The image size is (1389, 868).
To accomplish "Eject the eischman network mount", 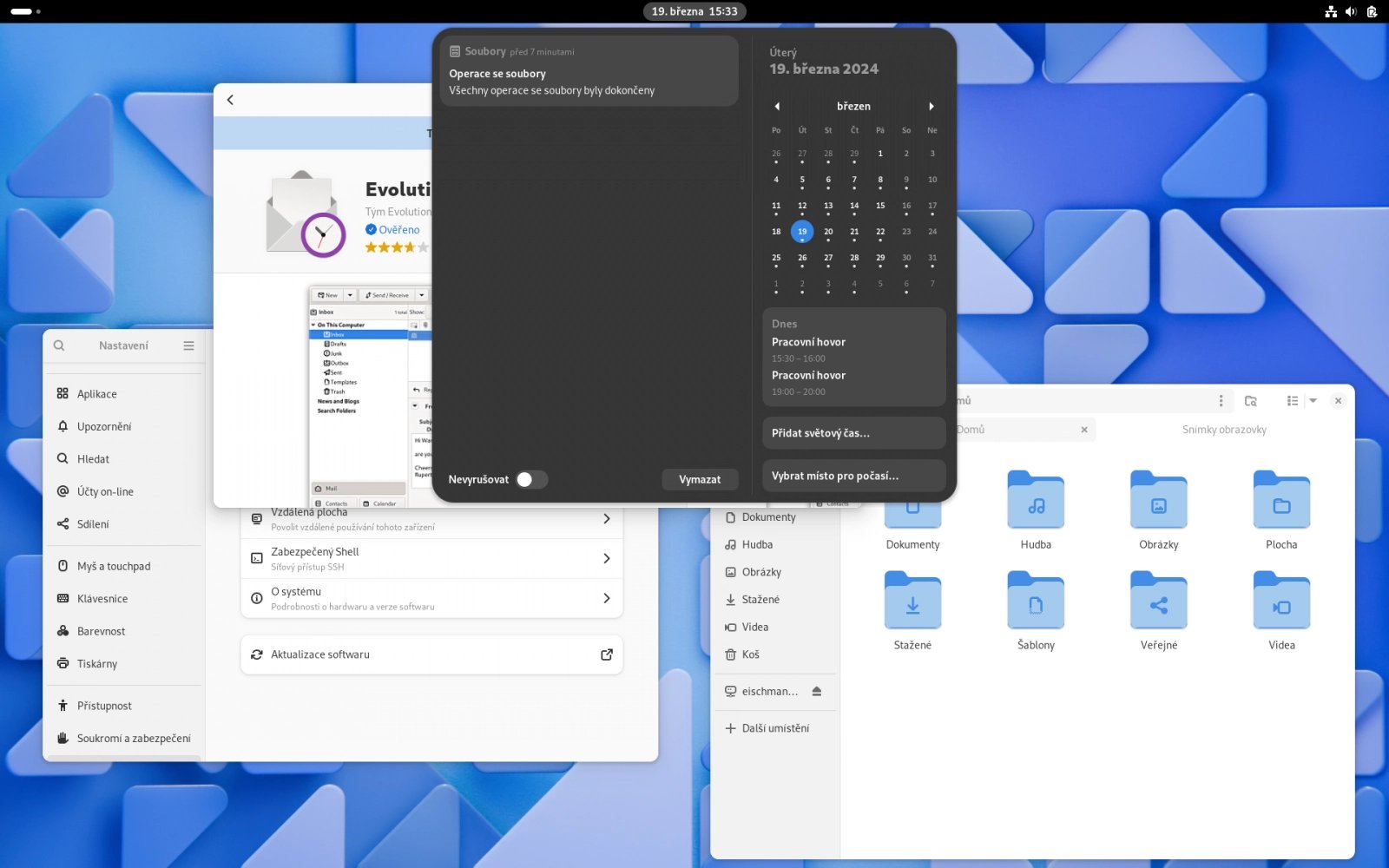I will coord(817,691).
